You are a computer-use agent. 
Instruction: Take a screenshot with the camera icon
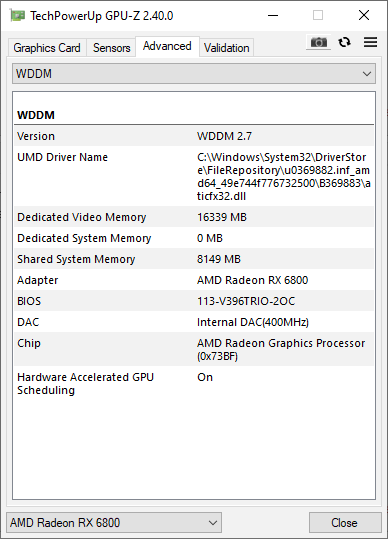pyautogui.click(x=319, y=43)
